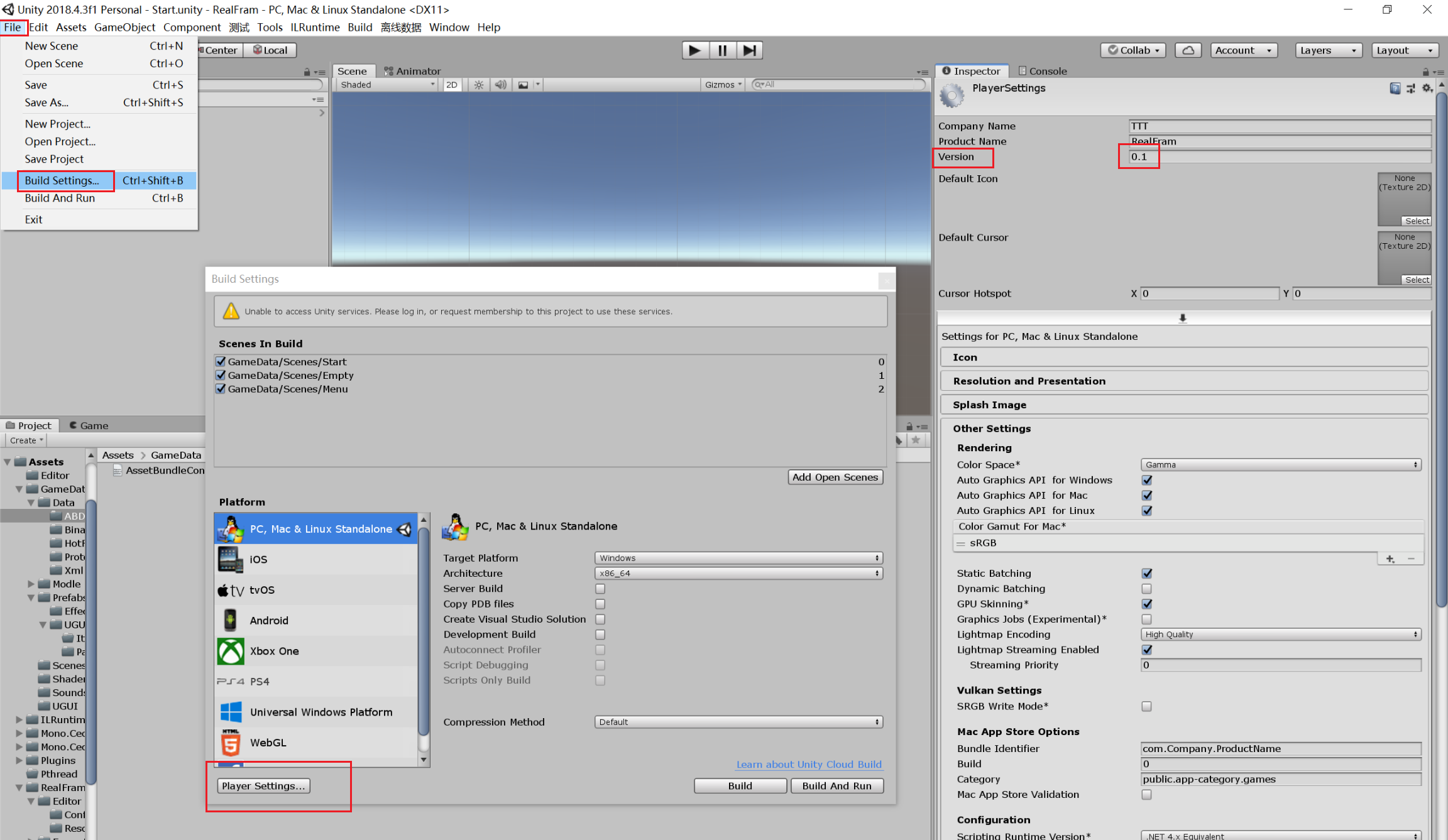Enable Development Build checkbox
Image resolution: width=1448 pixels, height=840 pixels.
pos(600,635)
